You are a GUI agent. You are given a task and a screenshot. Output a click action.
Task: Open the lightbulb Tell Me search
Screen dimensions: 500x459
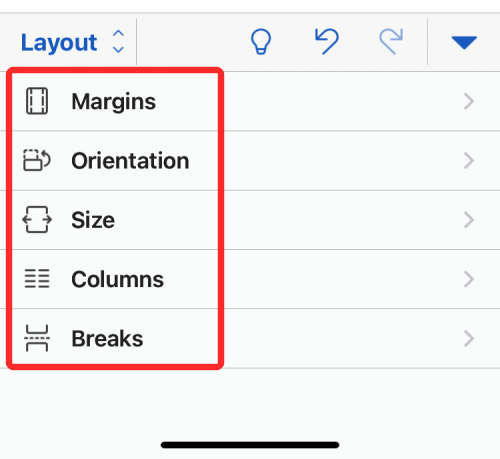[x=261, y=42]
